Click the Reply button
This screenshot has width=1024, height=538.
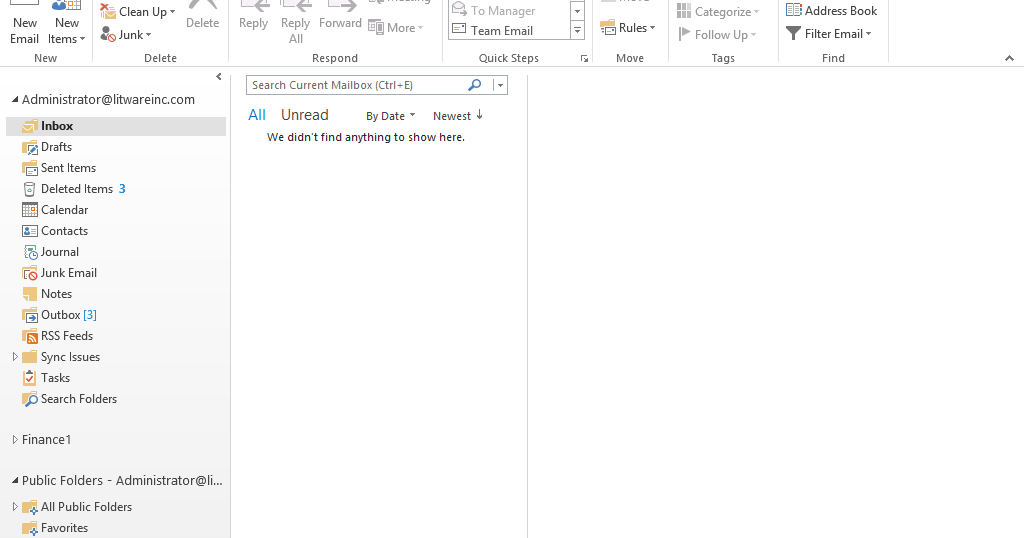point(253,17)
